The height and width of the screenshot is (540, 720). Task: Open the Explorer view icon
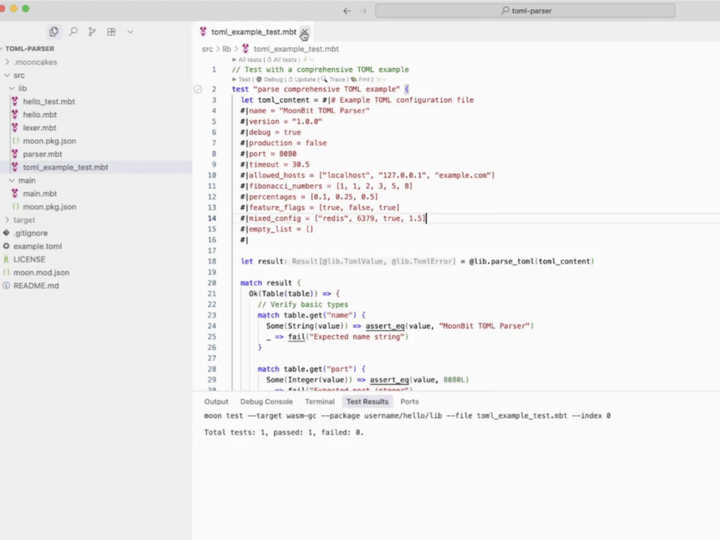click(x=54, y=32)
